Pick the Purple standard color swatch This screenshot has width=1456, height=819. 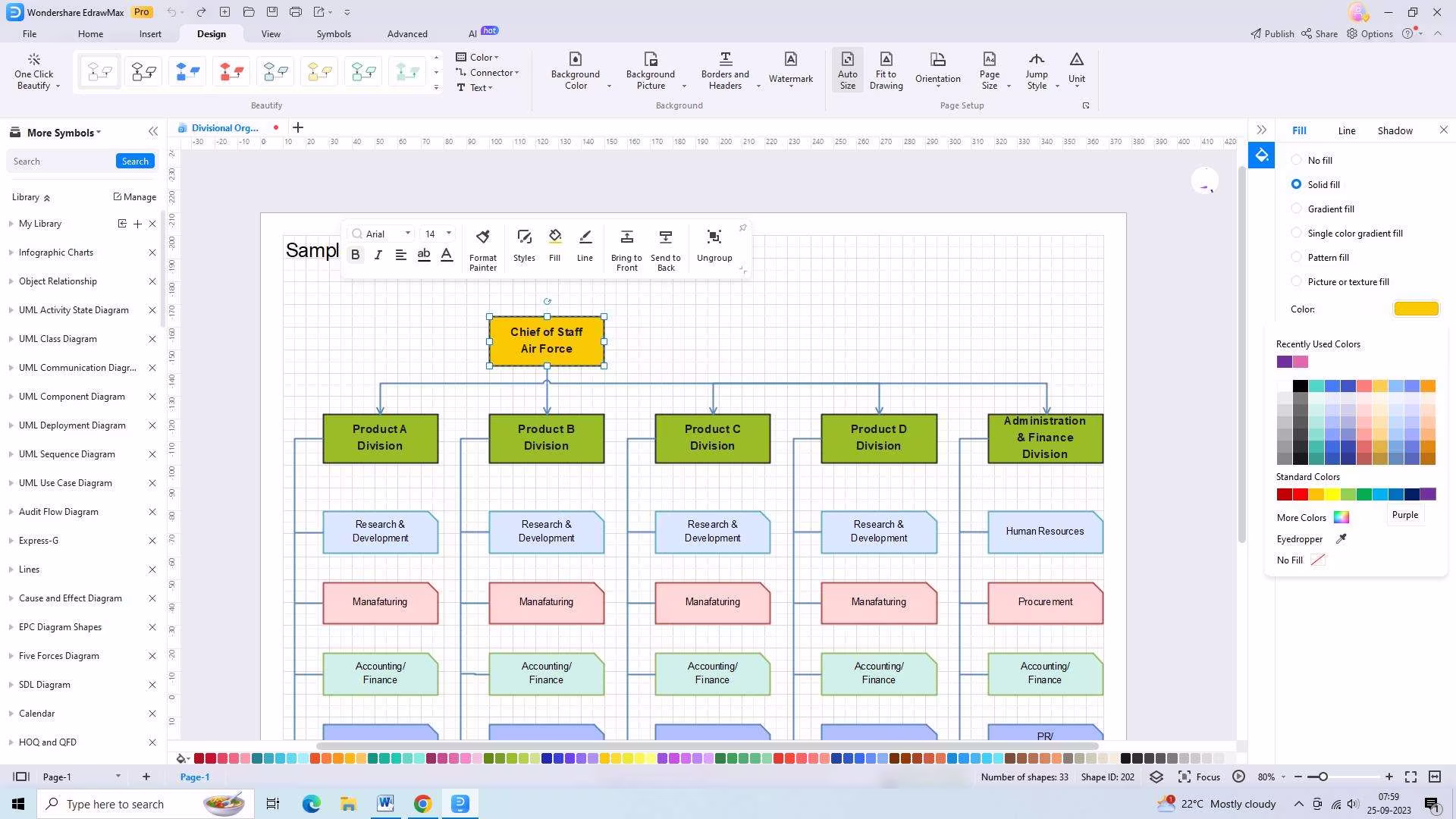tap(1428, 494)
